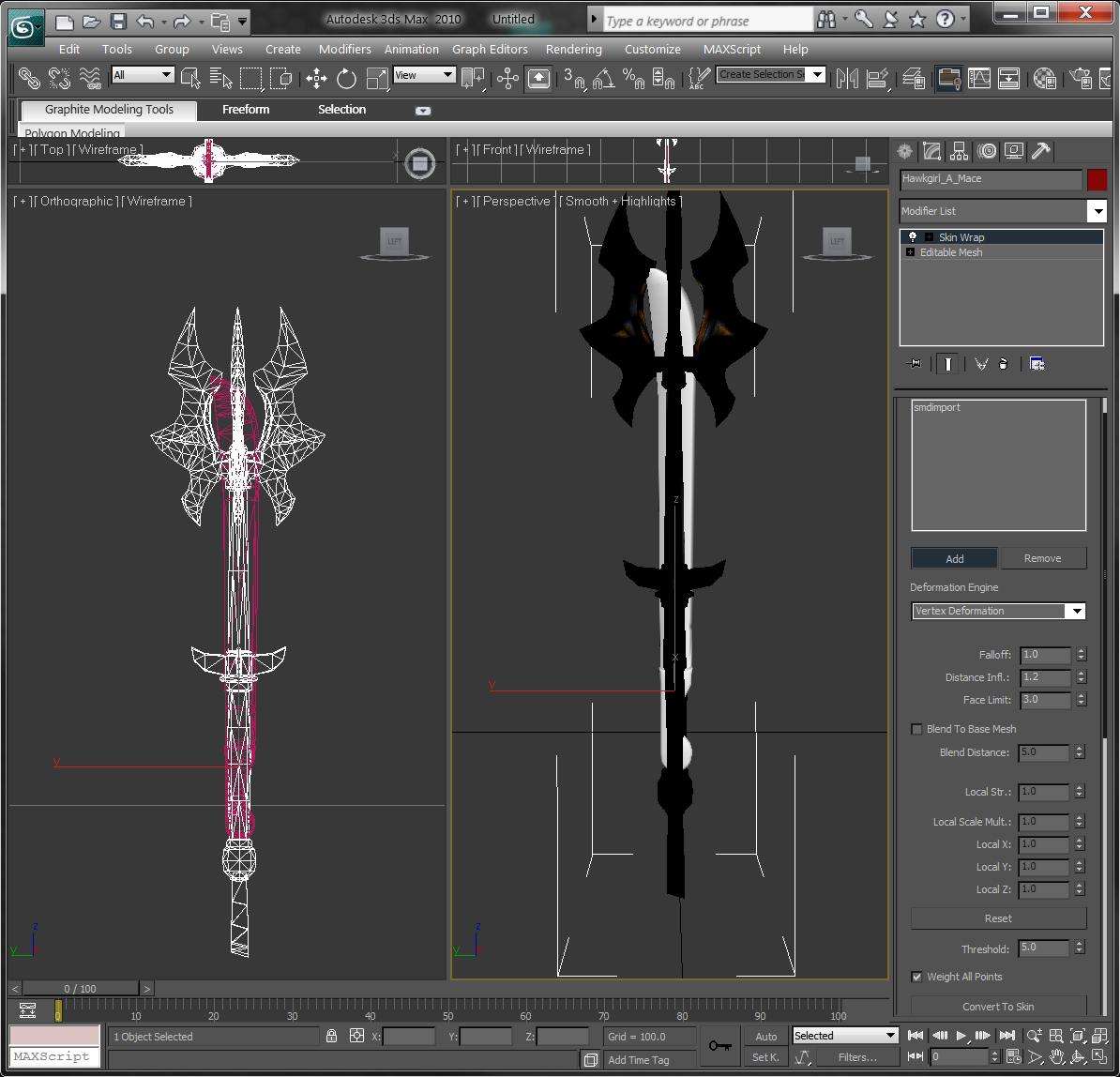The image size is (1120, 1077).
Task: Enable Blend To Base Mesh checkbox
Action: [x=917, y=729]
